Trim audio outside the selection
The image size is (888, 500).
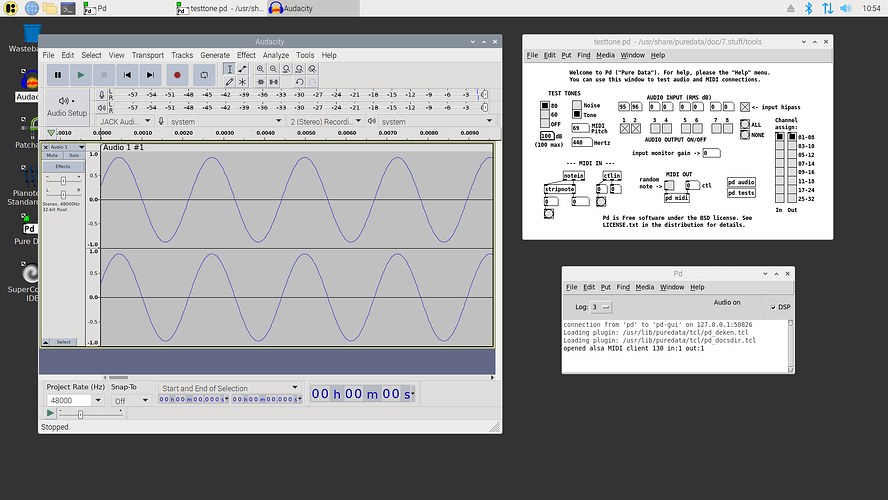[x=260, y=82]
